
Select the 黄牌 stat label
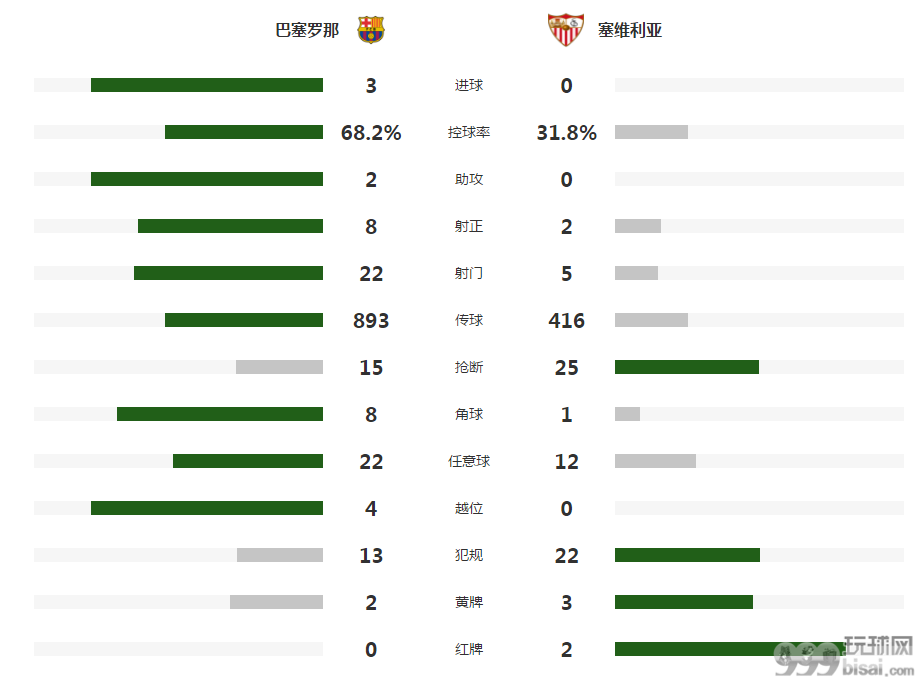(x=469, y=602)
